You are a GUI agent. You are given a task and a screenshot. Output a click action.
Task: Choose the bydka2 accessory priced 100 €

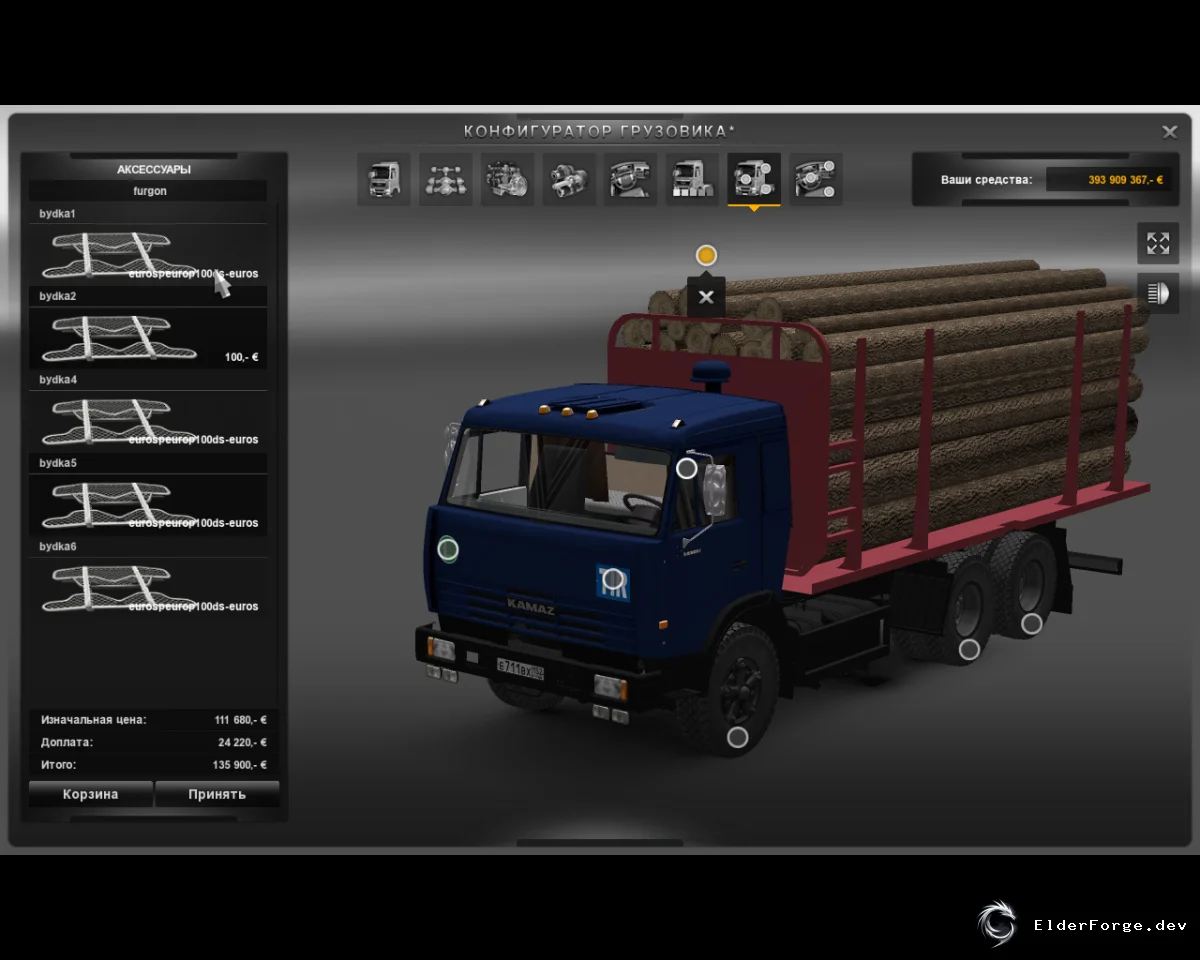pyautogui.click(x=148, y=338)
